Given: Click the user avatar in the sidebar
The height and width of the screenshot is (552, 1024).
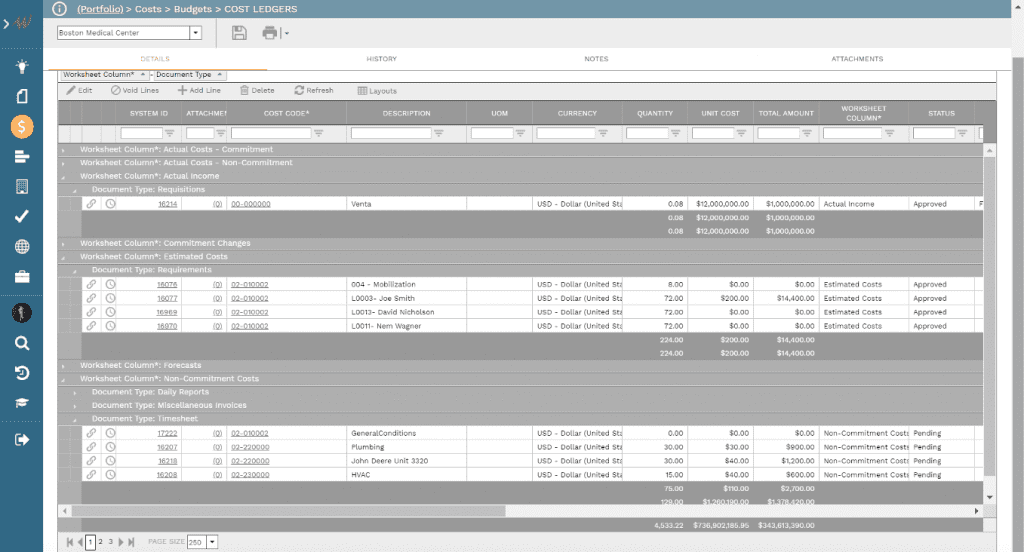Looking at the screenshot, I should pos(22,313).
